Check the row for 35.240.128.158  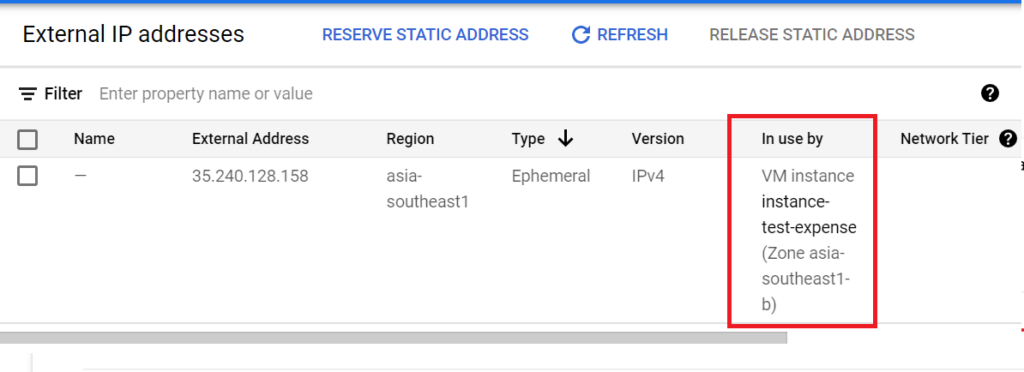(x=27, y=176)
